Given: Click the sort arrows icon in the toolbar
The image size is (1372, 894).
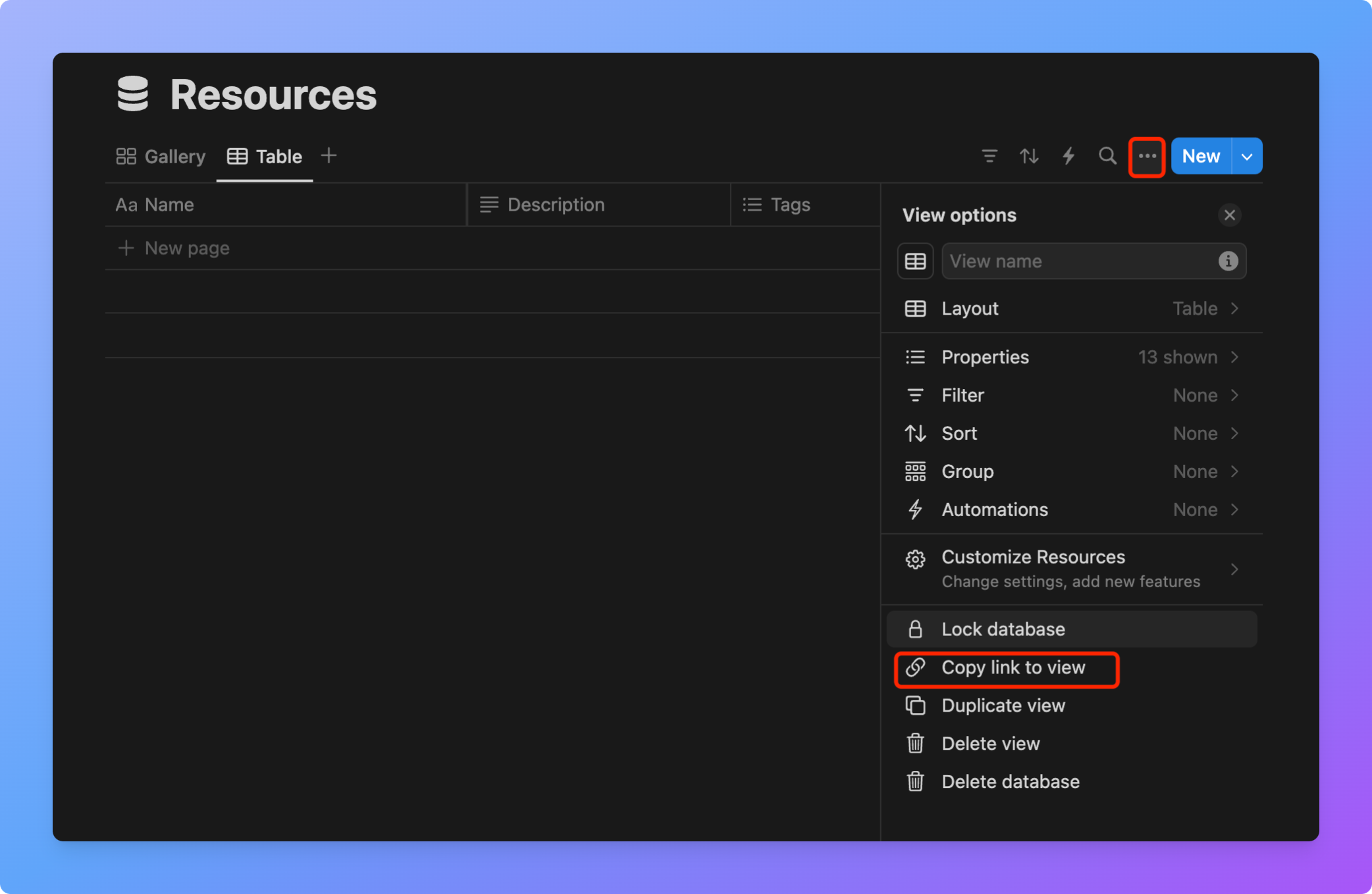Looking at the screenshot, I should (1029, 156).
